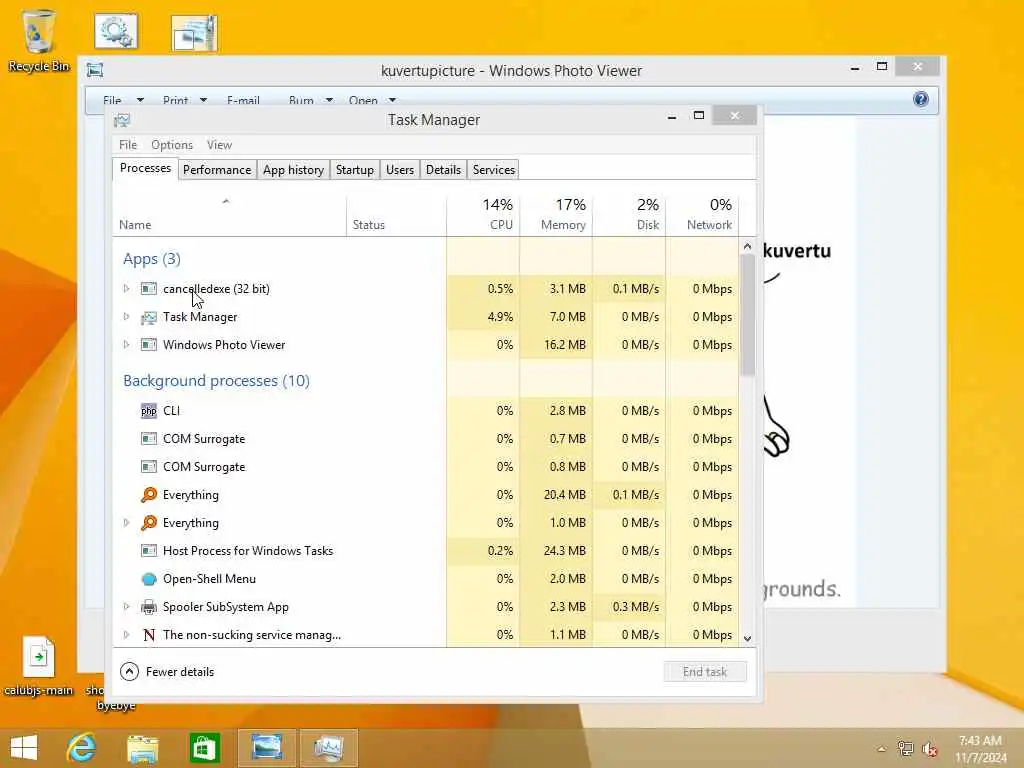Click the Photo Viewer title bar icon

[x=95, y=70]
